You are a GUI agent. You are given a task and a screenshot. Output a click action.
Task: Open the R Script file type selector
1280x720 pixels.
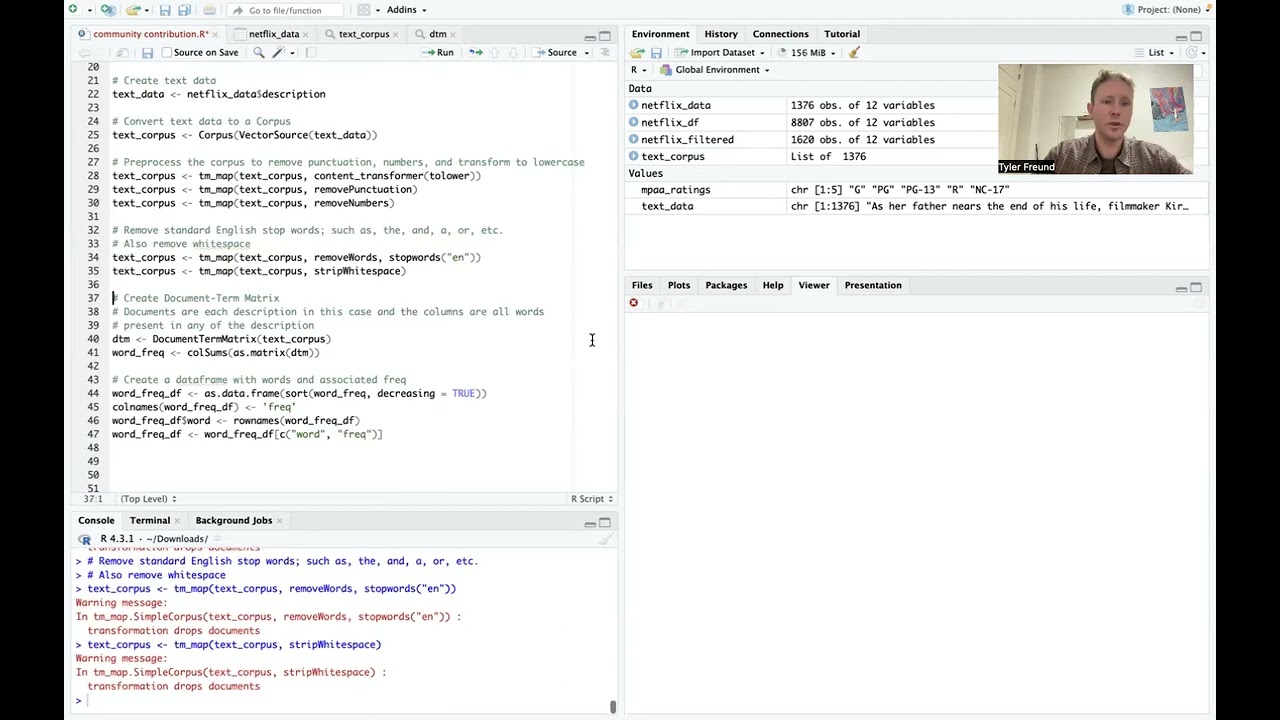click(592, 499)
